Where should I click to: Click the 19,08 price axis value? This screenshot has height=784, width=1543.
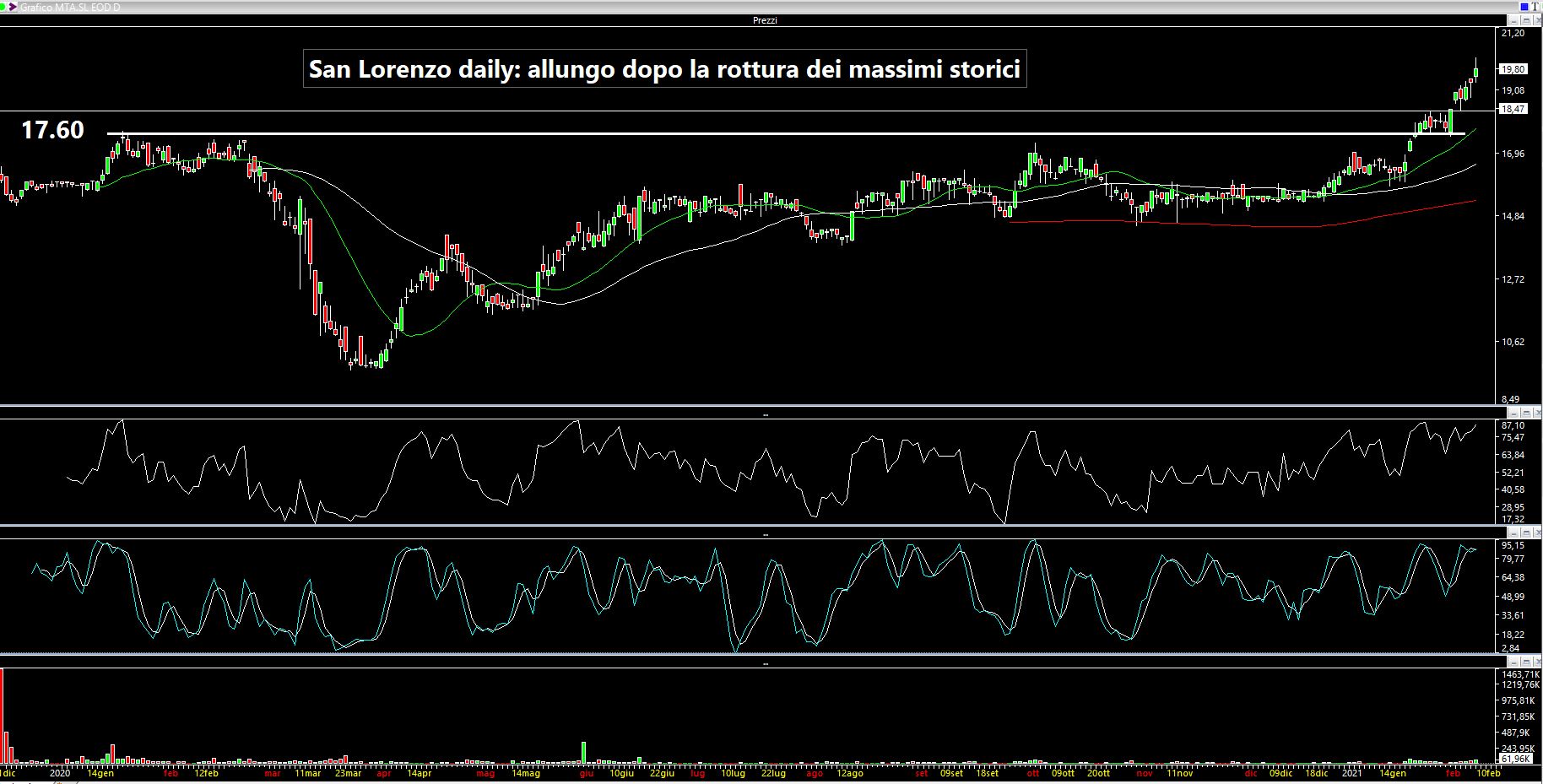click(1513, 90)
